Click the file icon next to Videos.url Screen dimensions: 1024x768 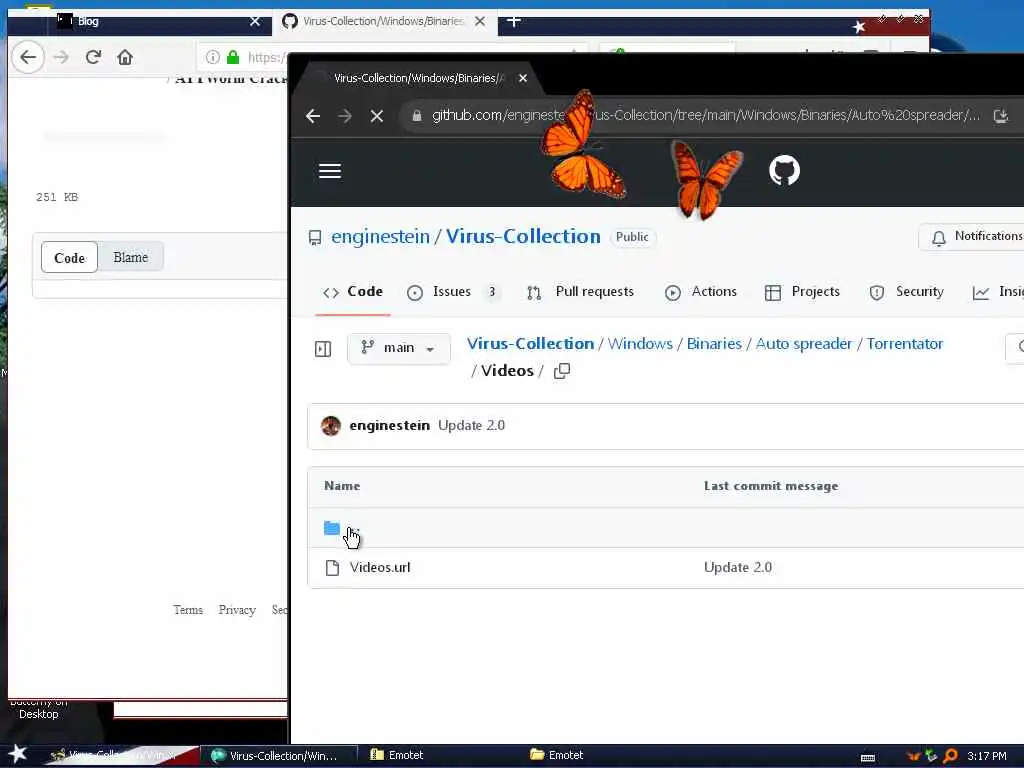coord(332,568)
